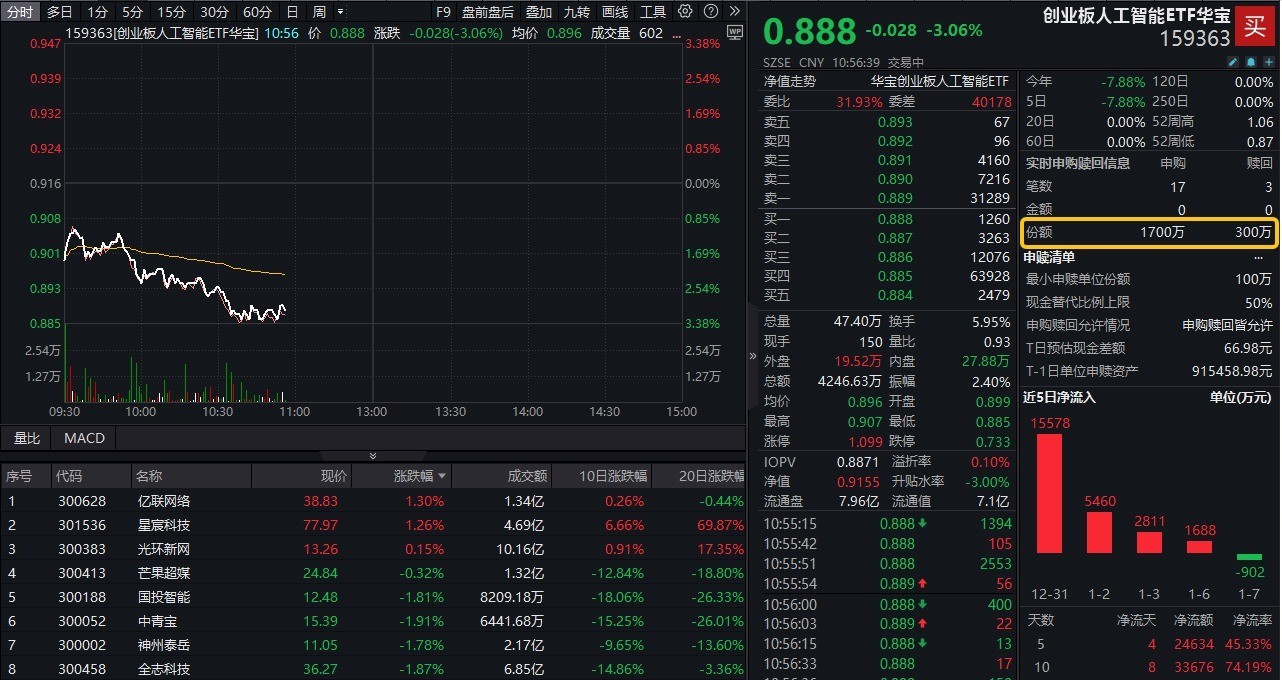Screen dimensions: 1282x680
Task: Click the bell alert icon
Action: [1250, 62]
